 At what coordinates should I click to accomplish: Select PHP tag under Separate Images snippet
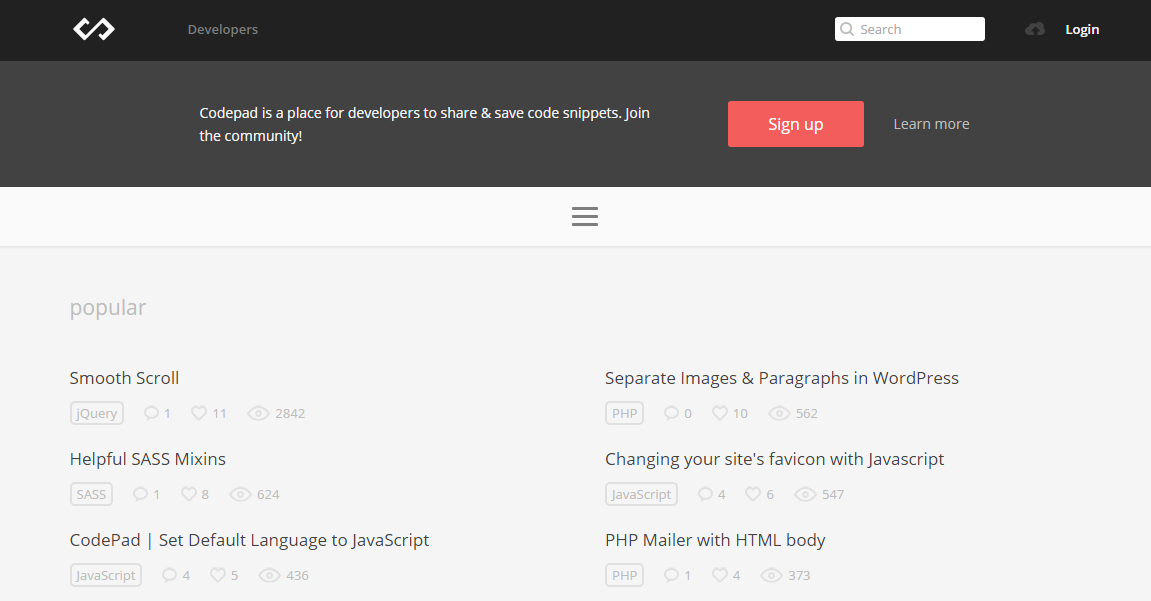(x=625, y=413)
